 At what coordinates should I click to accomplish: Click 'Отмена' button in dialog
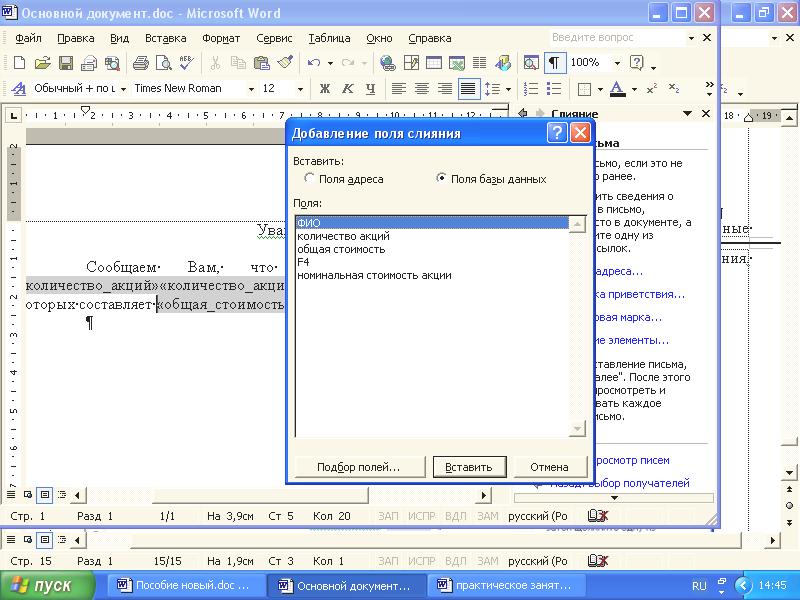click(550, 467)
